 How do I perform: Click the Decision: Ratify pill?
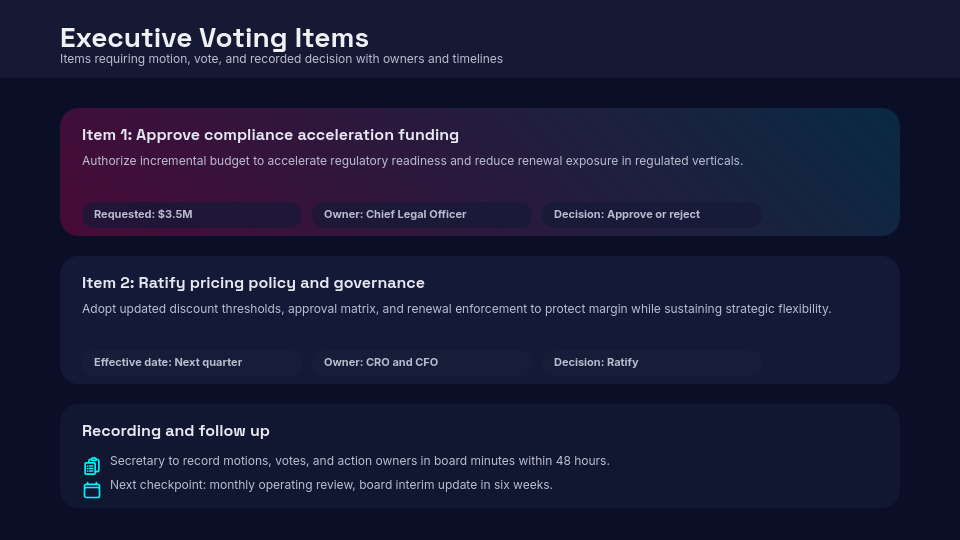(651, 363)
